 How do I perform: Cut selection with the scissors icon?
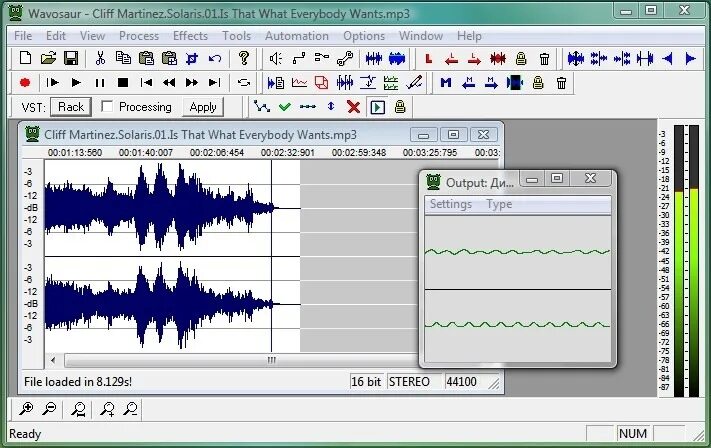pos(100,58)
